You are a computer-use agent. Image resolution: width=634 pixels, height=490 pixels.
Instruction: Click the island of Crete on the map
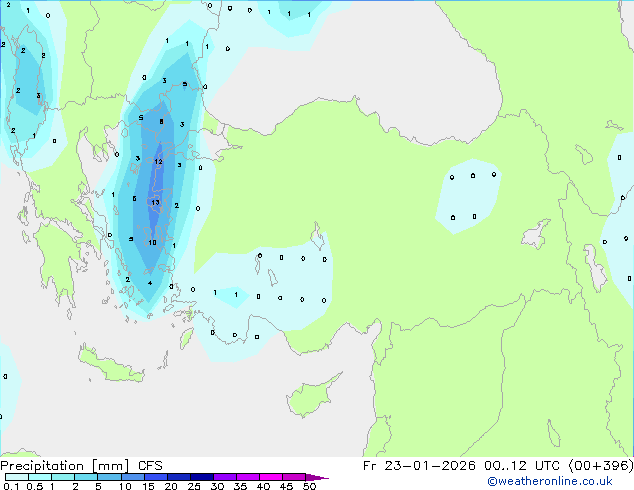110,365
